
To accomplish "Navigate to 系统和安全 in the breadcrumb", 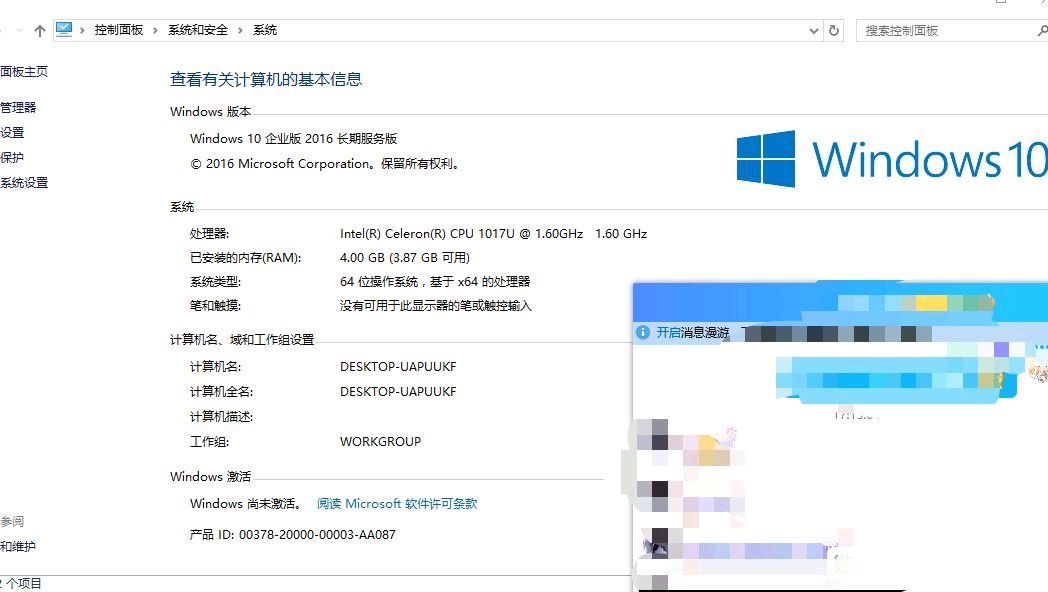I will click(198, 30).
